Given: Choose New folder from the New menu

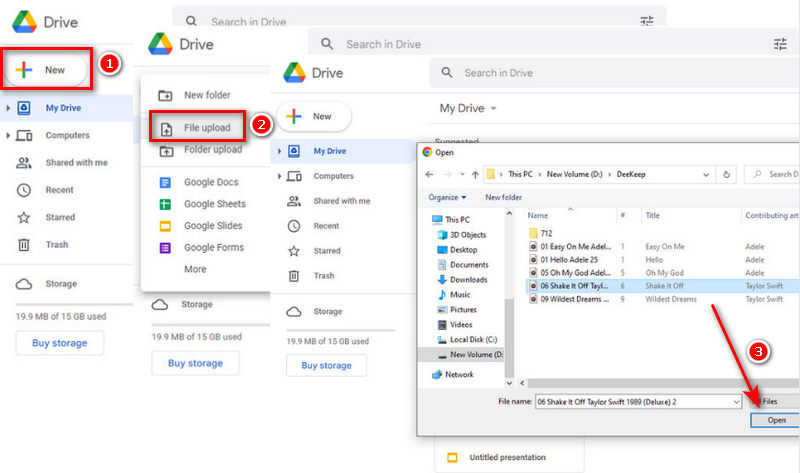Looking at the screenshot, I should pyautogui.click(x=207, y=95).
